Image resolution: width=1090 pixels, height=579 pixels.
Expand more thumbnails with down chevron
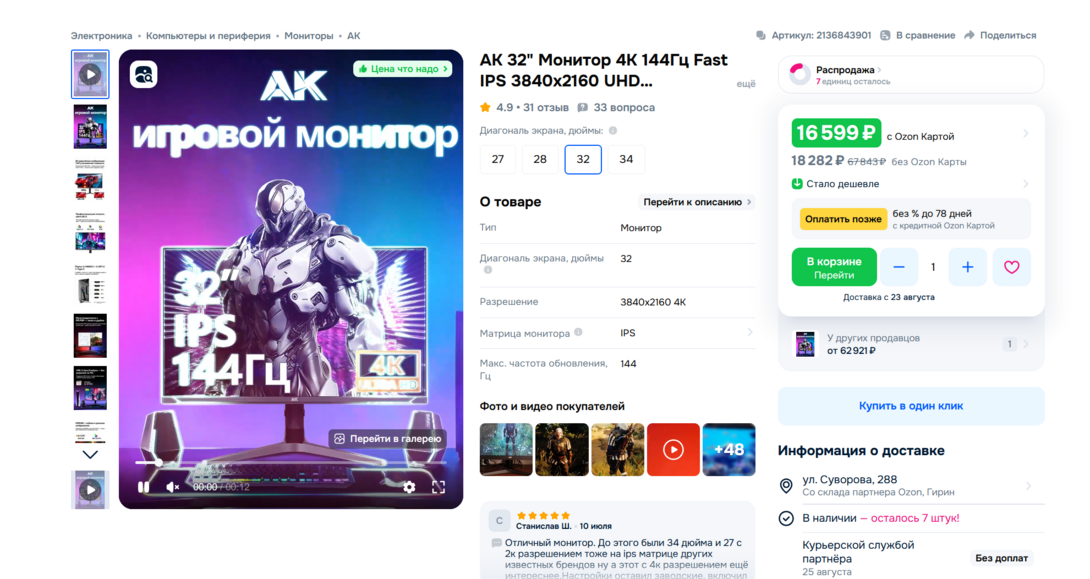point(90,455)
